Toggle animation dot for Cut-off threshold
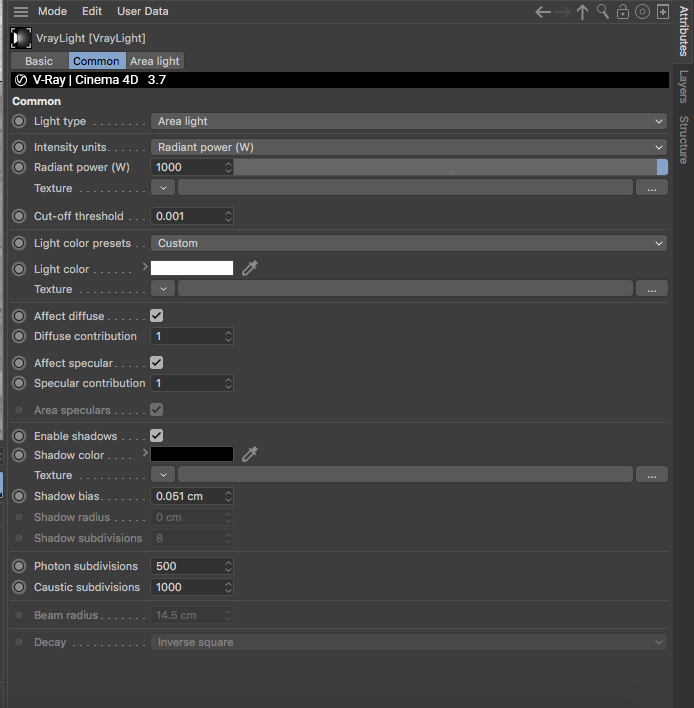Viewport: 694px width, 708px height. 19,216
